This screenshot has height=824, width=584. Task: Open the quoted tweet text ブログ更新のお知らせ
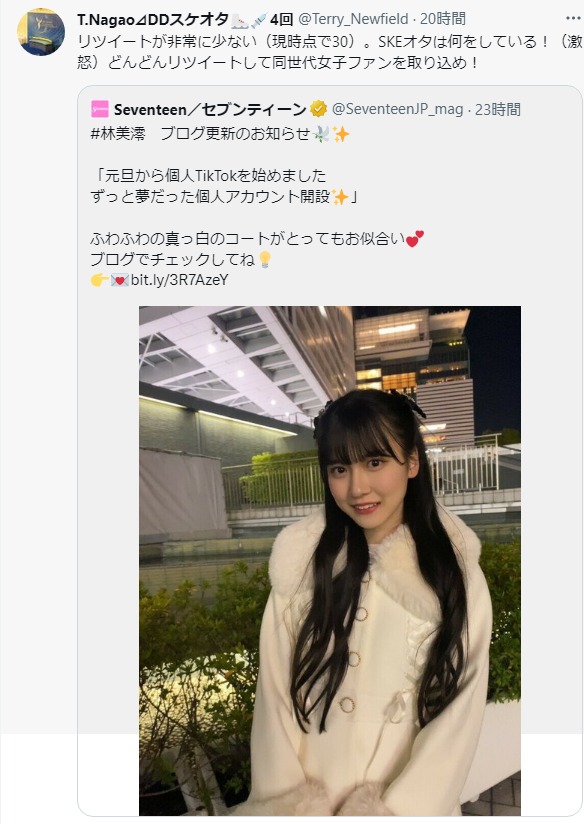(x=235, y=134)
